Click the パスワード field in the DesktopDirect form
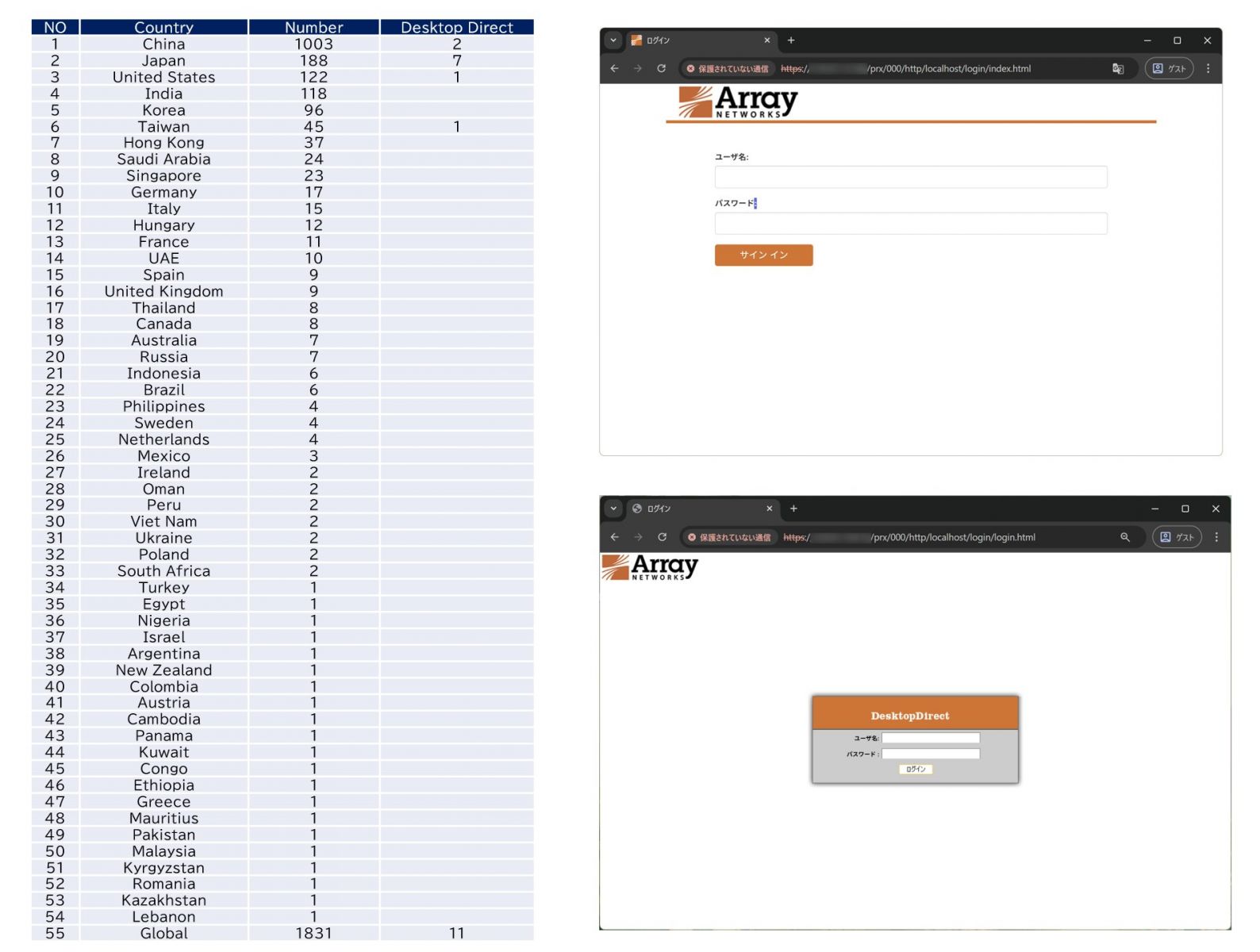Image resolution: width=1260 pixels, height=952 pixels. coord(931,754)
